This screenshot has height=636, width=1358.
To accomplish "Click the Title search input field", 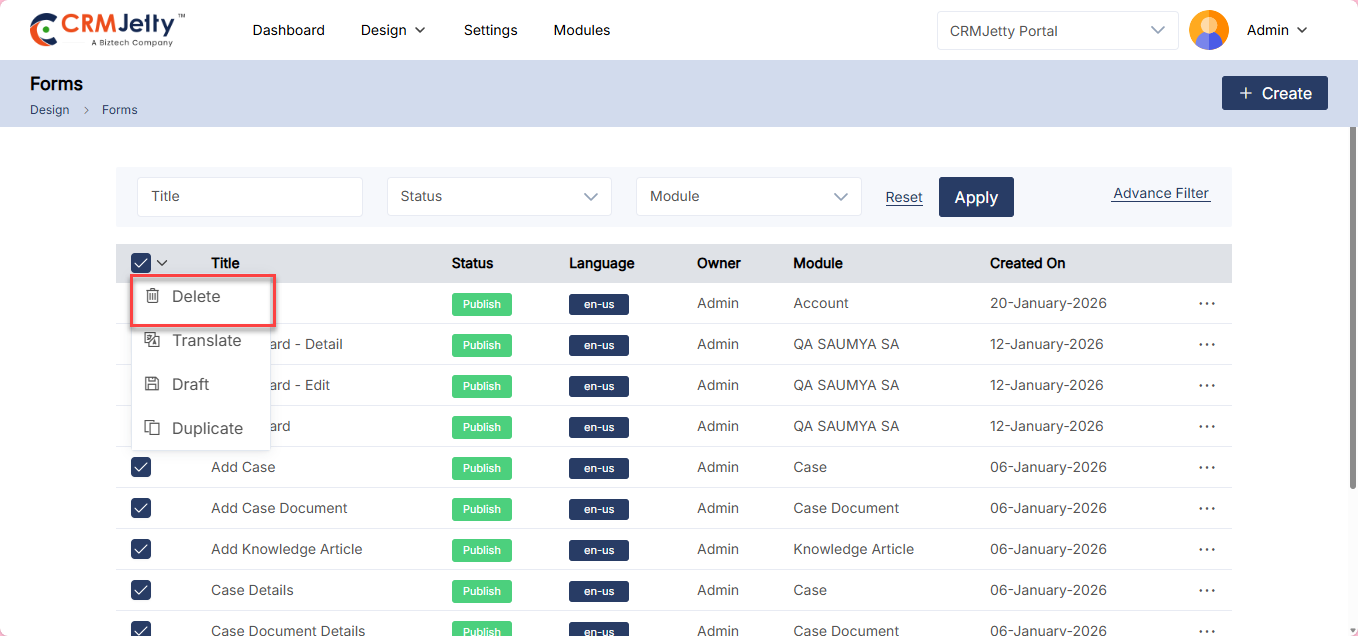I will pos(249,197).
